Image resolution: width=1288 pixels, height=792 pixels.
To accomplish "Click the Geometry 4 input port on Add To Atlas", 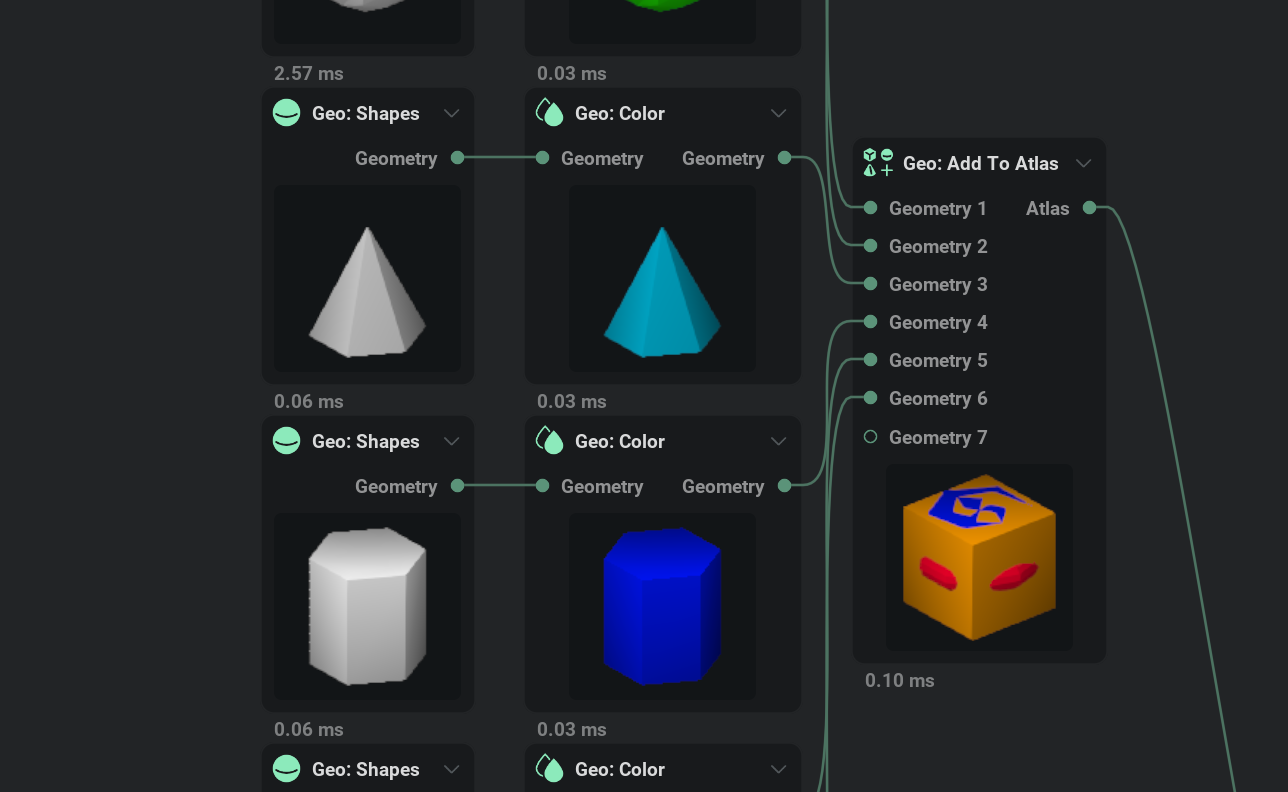I will [x=870, y=322].
